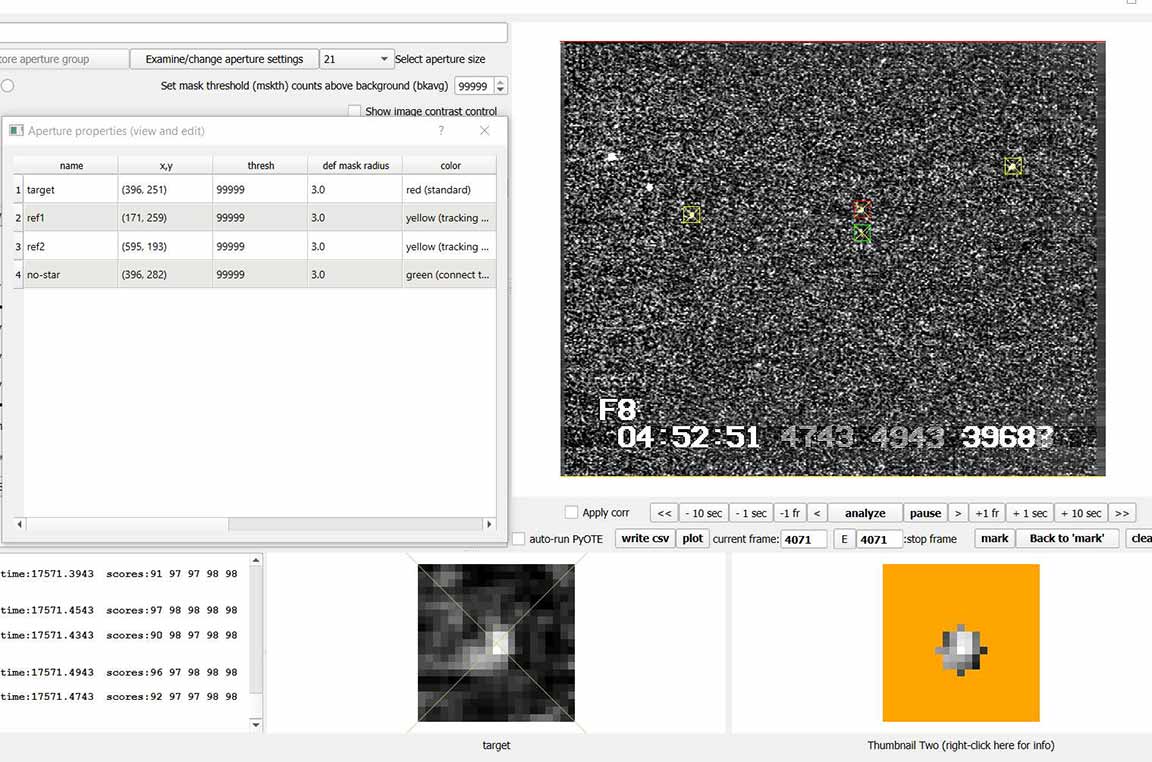Image resolution: width=1152 pixels, height=762 pixels.
Task: Step back with - 10 sec button
Action: point(704,513)
